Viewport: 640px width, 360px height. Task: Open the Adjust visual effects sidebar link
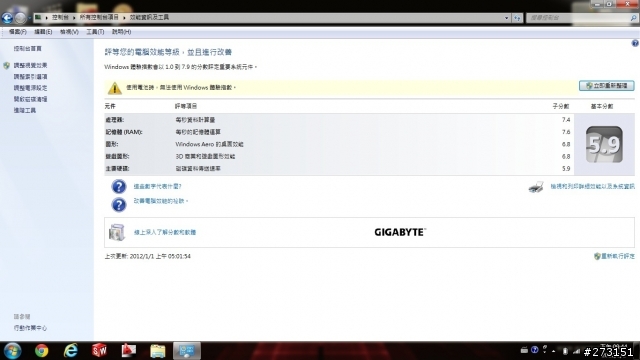(30, 65)
